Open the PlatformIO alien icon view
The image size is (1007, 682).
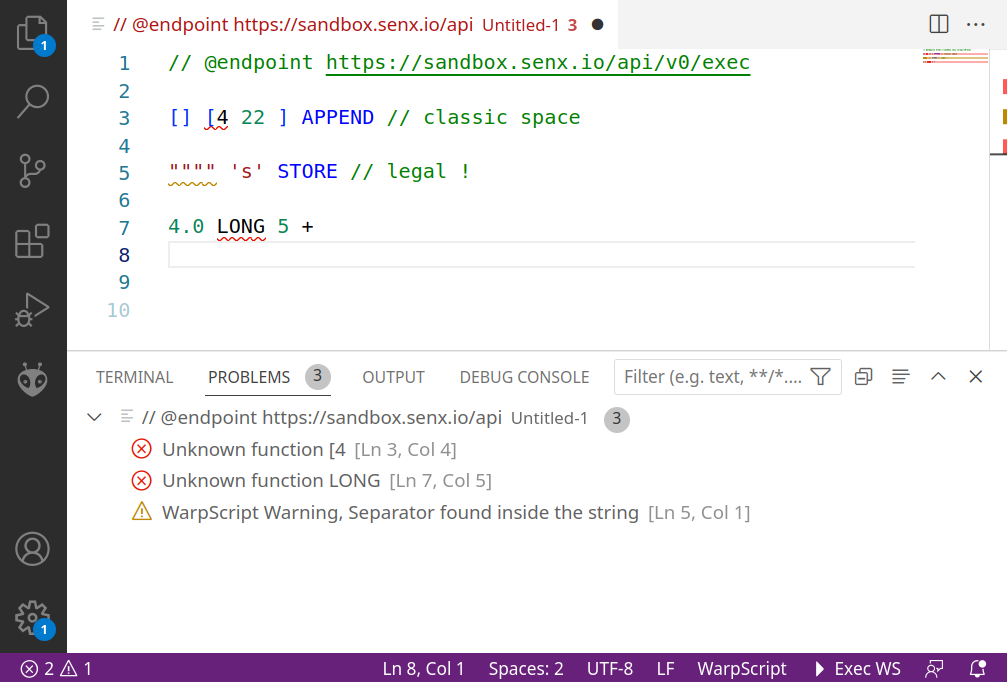click(x=33, y=379)
